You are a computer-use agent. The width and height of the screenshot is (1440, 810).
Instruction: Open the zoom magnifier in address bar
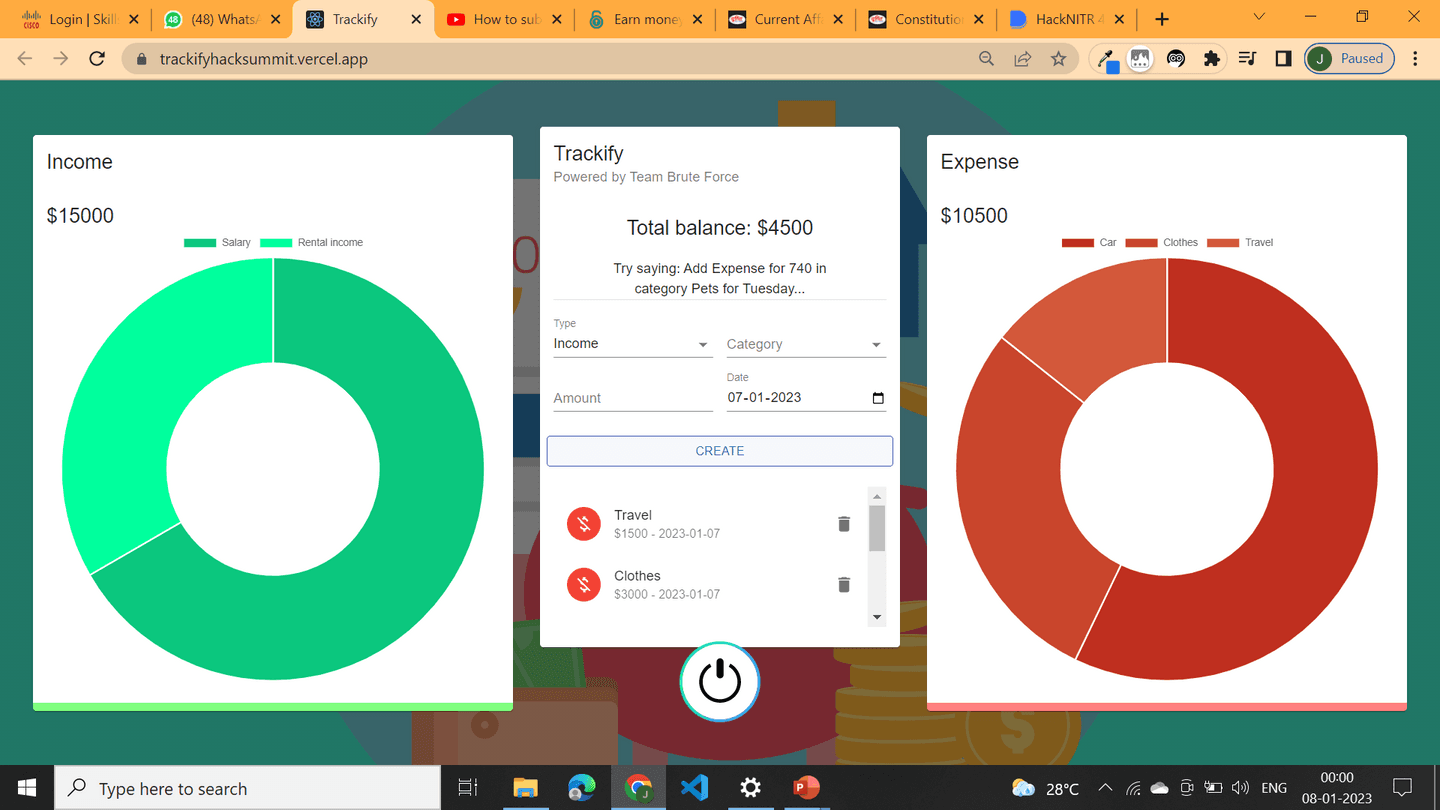pyautogui.click(x=986, y=59)
